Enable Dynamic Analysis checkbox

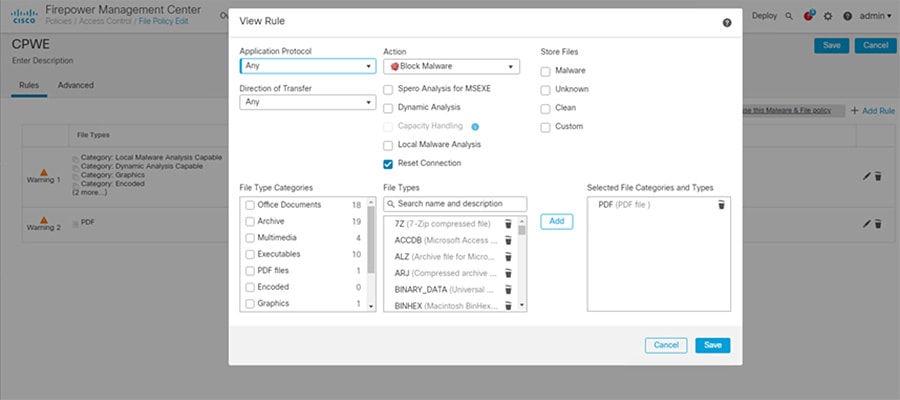[388, 108]
